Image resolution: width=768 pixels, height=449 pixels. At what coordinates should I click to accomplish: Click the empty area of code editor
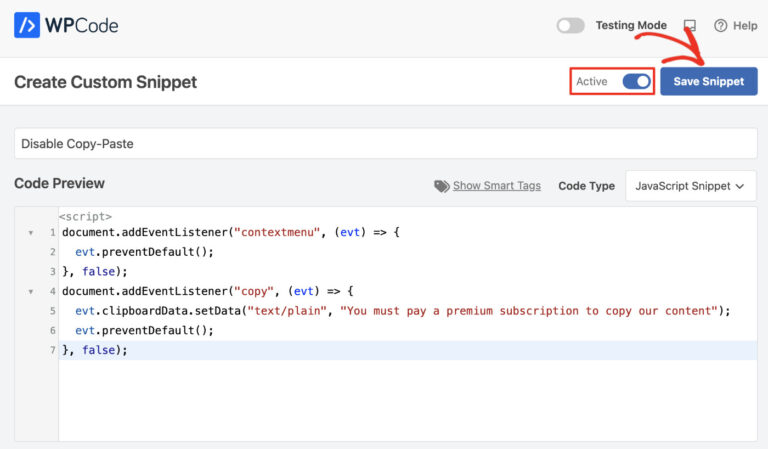[408, 401]
